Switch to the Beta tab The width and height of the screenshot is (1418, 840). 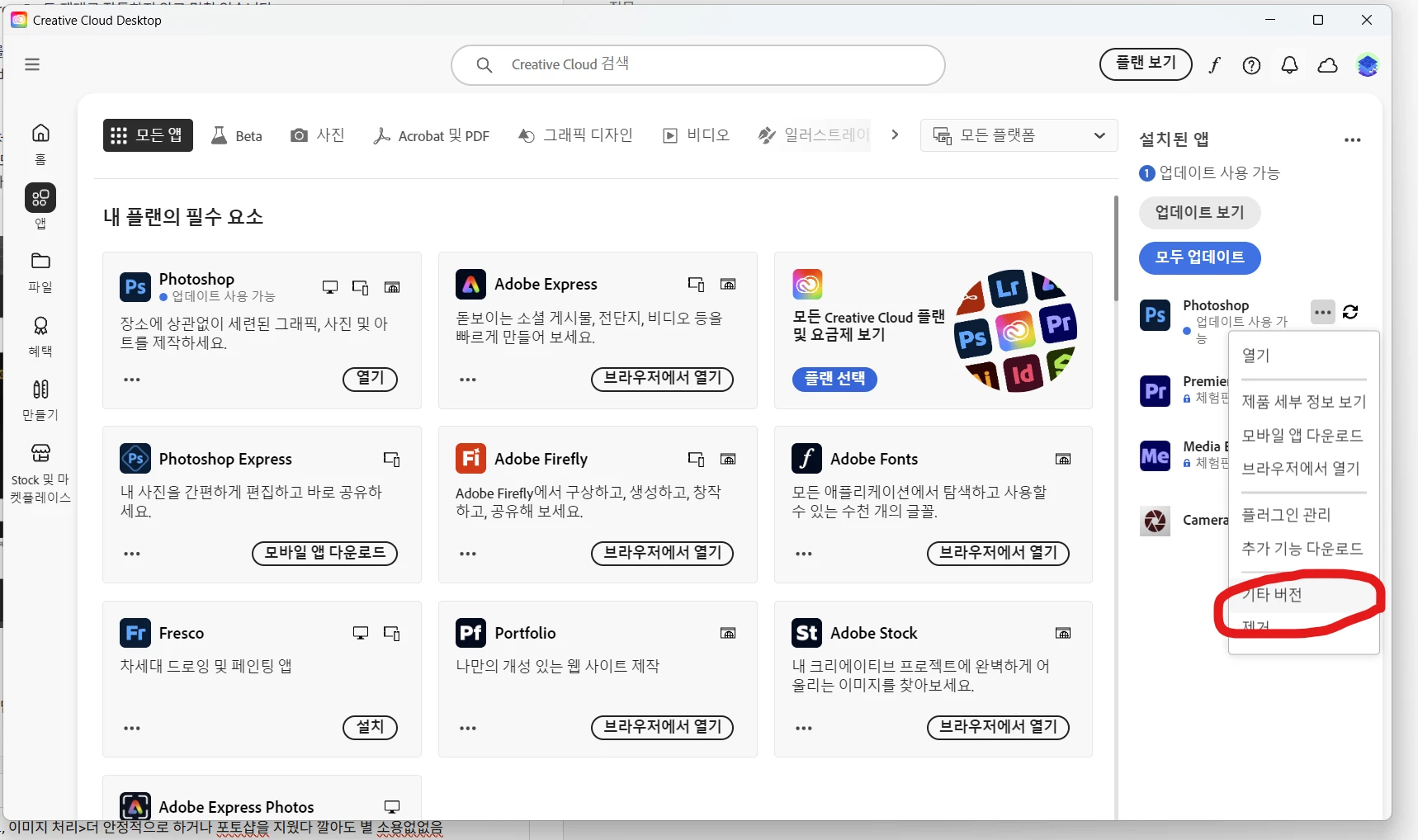click(x=237, y=135)
